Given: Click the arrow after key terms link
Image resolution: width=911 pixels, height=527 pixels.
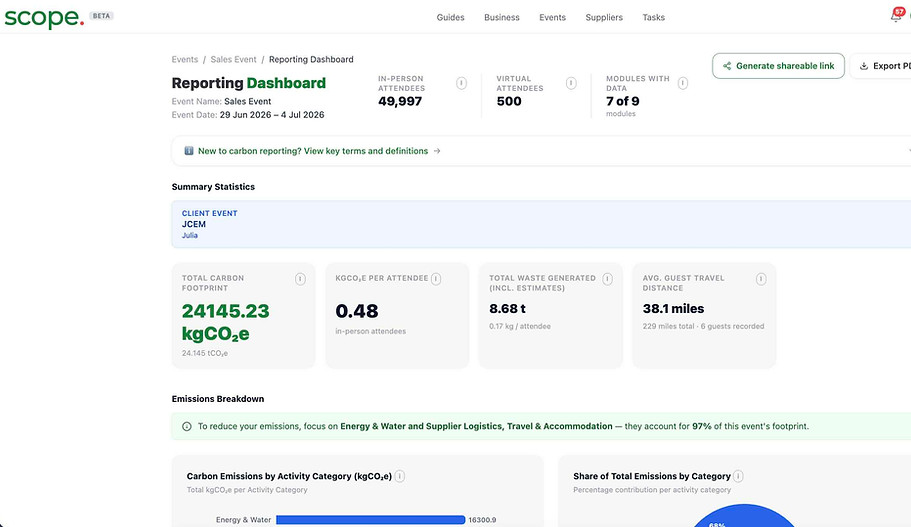Looking at the screenshot, I should [437, 151].
